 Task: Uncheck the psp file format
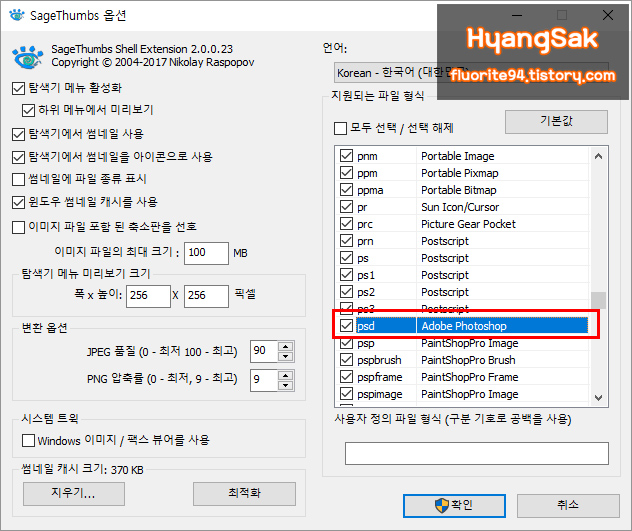tap(346, 343)
